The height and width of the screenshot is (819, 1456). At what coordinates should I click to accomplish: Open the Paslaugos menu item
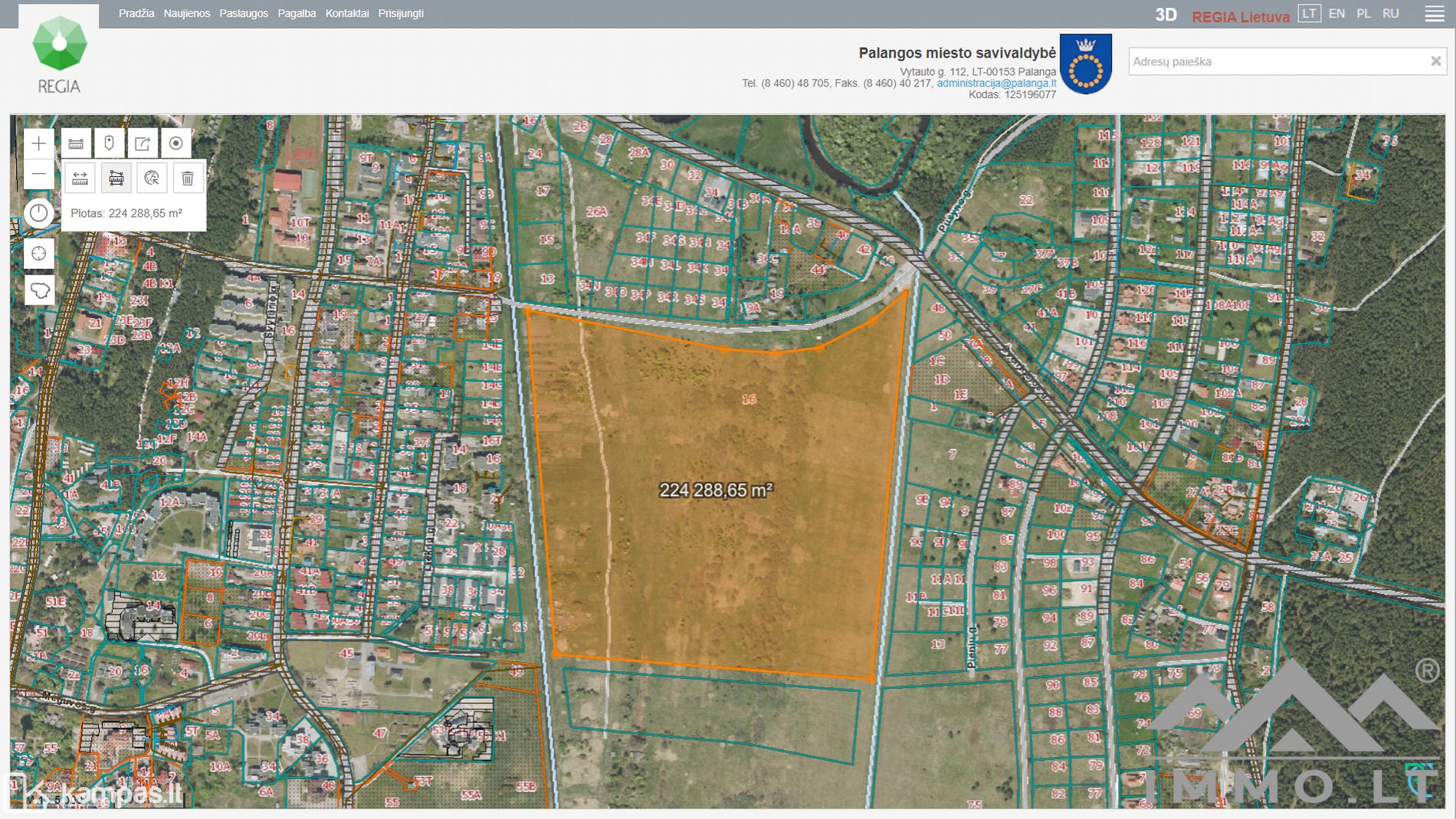click(x=244, y=14)
